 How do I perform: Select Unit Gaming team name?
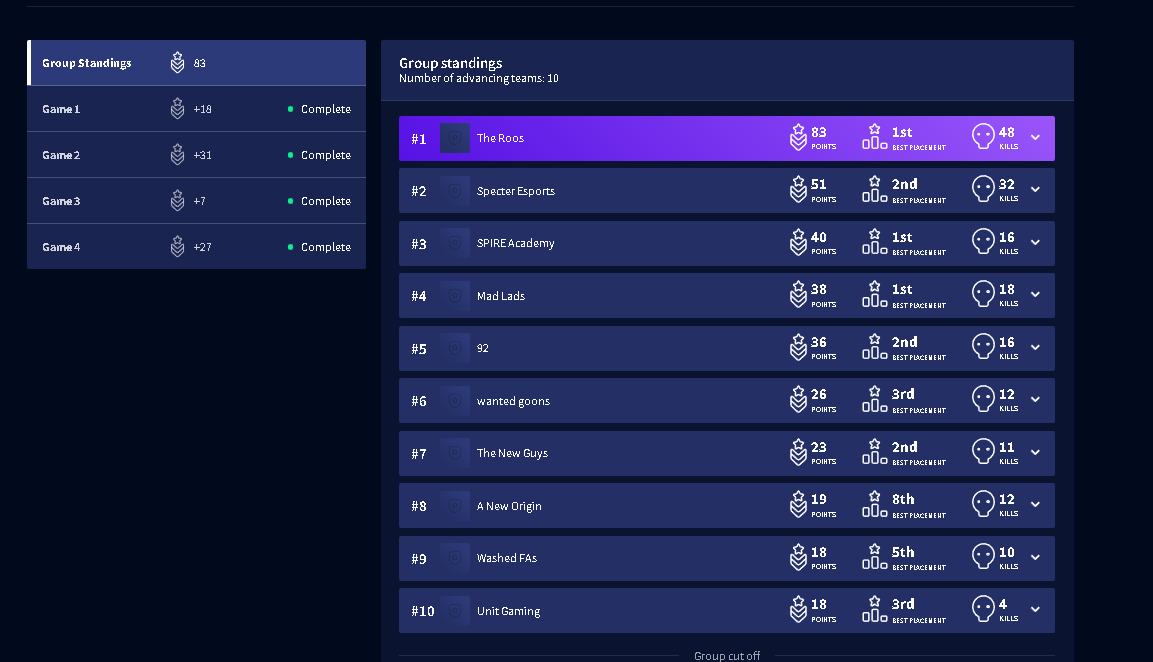(508, 611)
